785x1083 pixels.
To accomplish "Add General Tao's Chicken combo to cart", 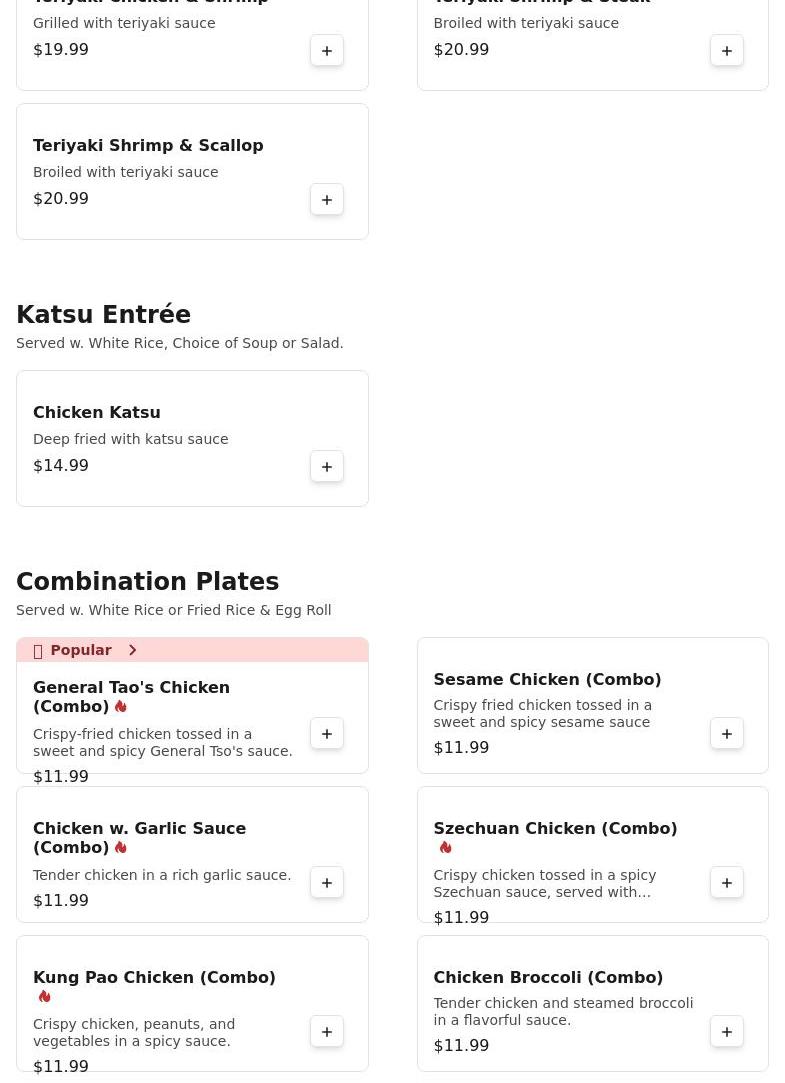I will tap(327, 733).
